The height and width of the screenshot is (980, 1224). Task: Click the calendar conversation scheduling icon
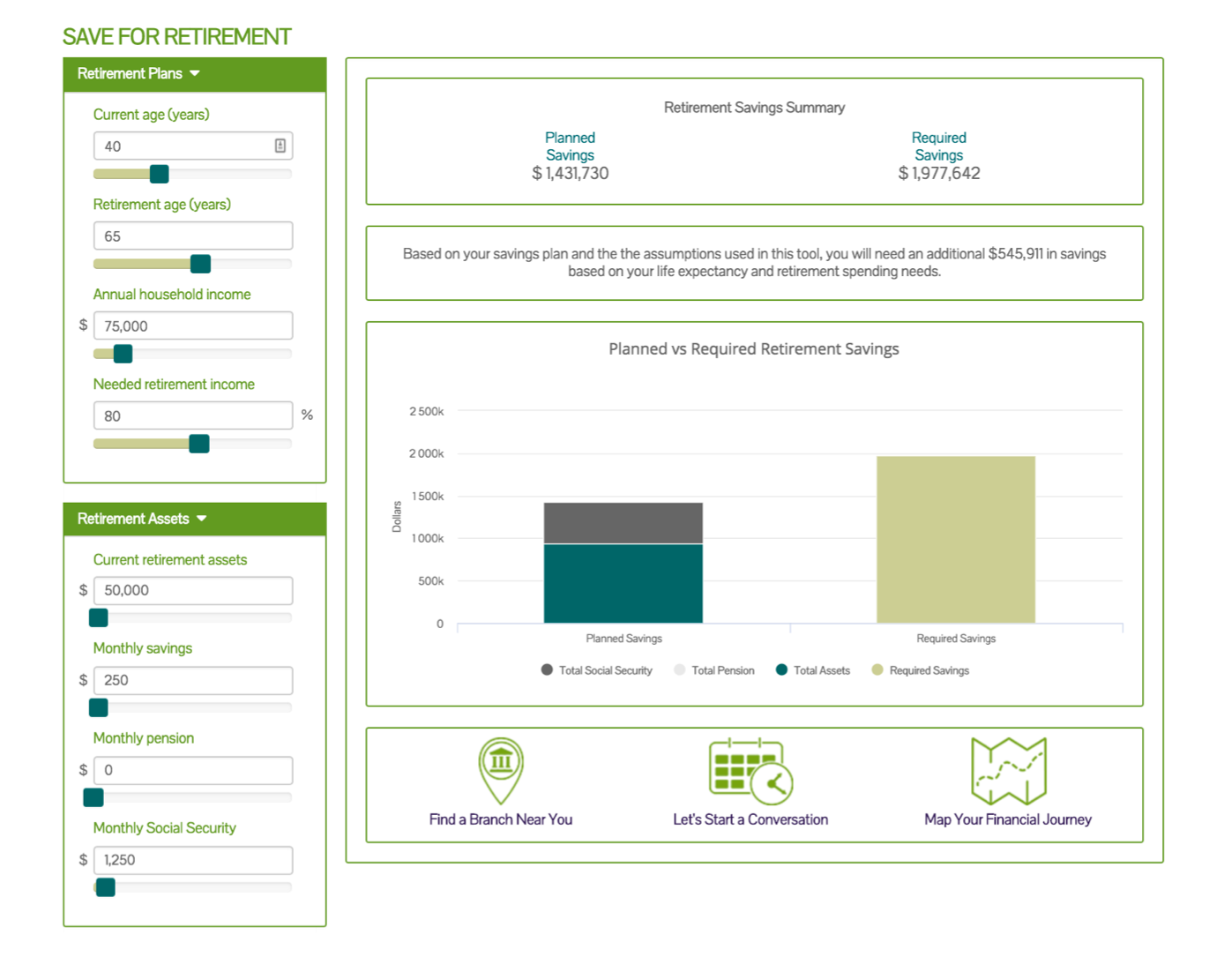(x=750, y=770)
